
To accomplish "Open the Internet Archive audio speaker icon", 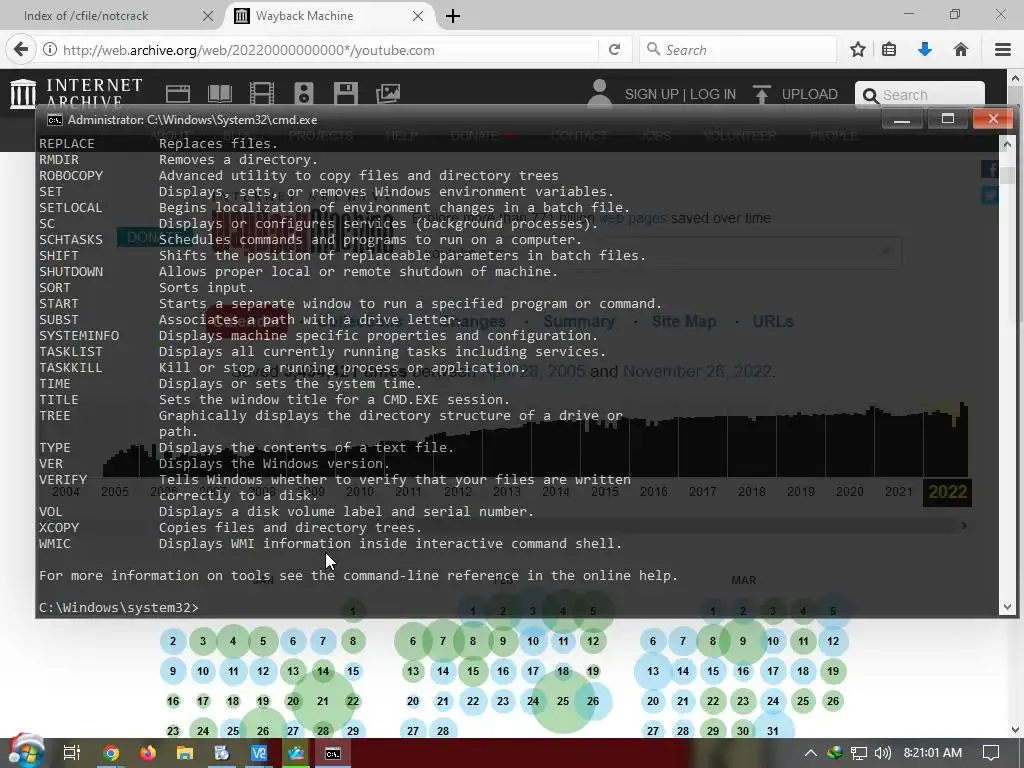I will [304, 94].
